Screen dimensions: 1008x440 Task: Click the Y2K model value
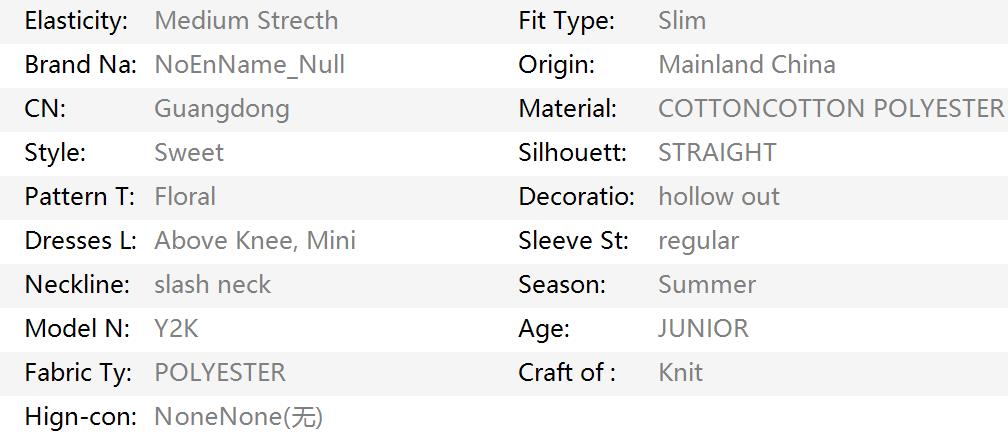[176, 329]
